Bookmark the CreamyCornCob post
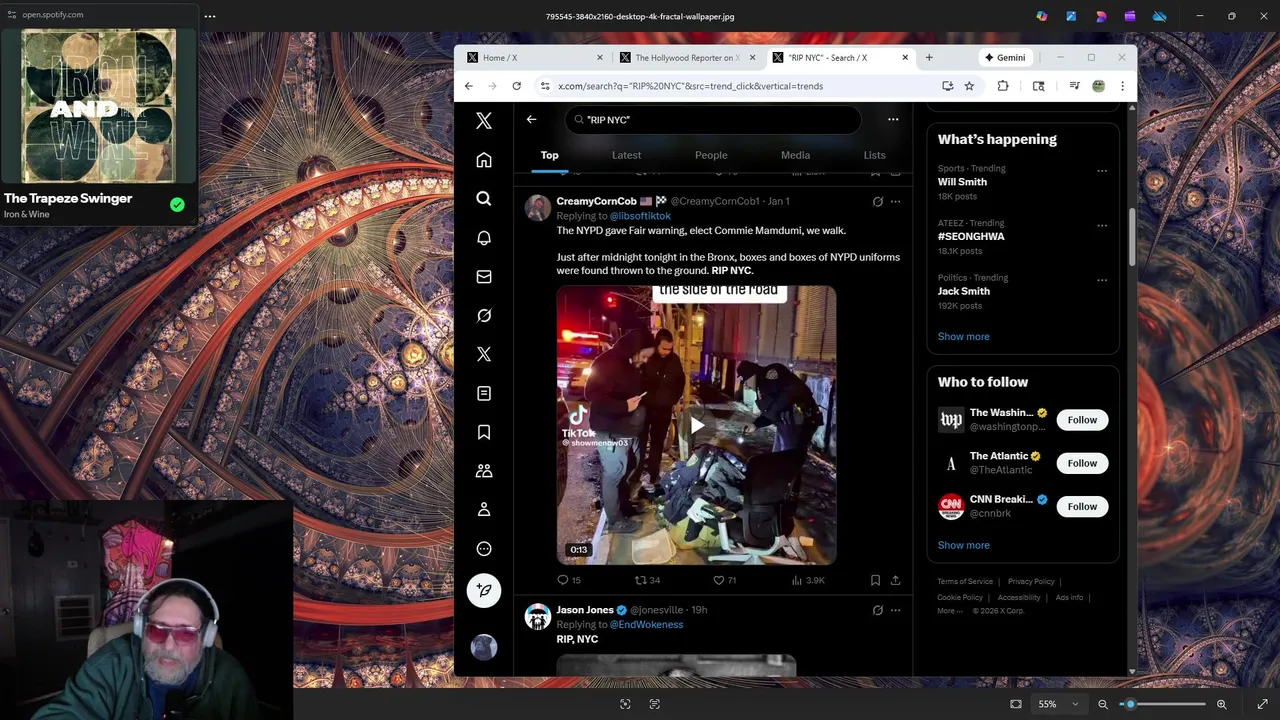 pyautogui.click(x=875, y=580)
